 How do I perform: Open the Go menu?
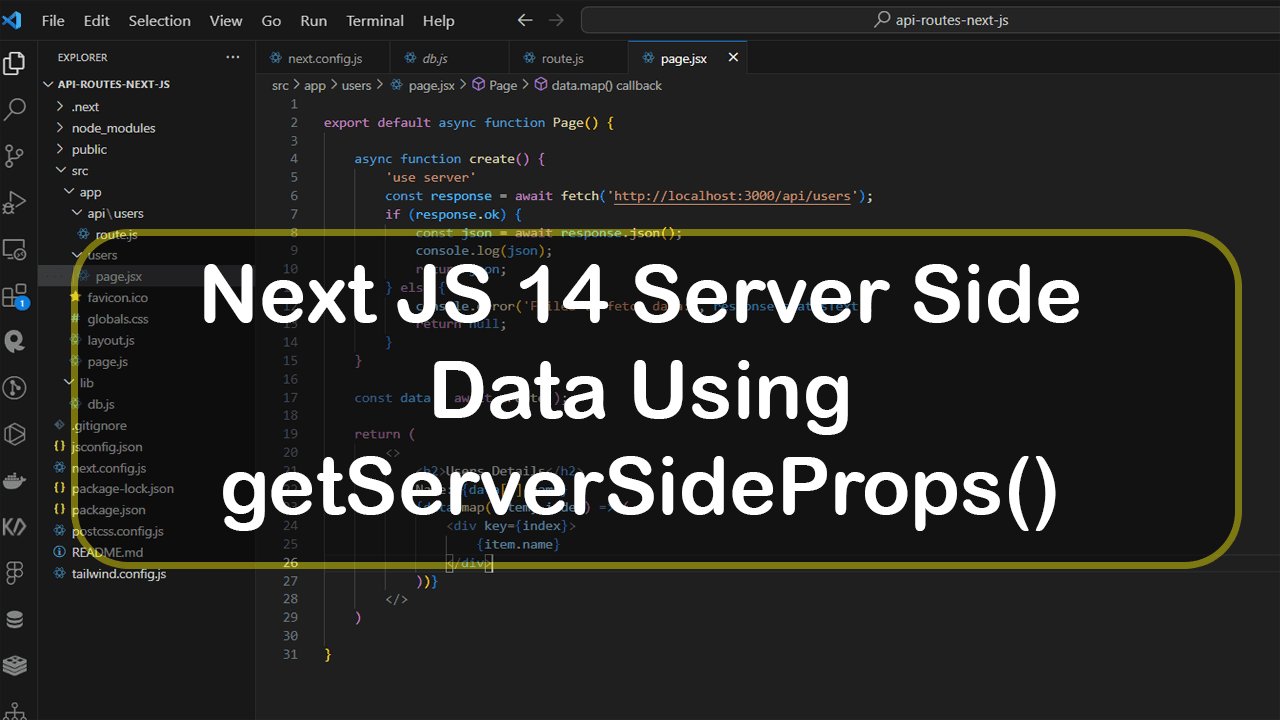271,20
